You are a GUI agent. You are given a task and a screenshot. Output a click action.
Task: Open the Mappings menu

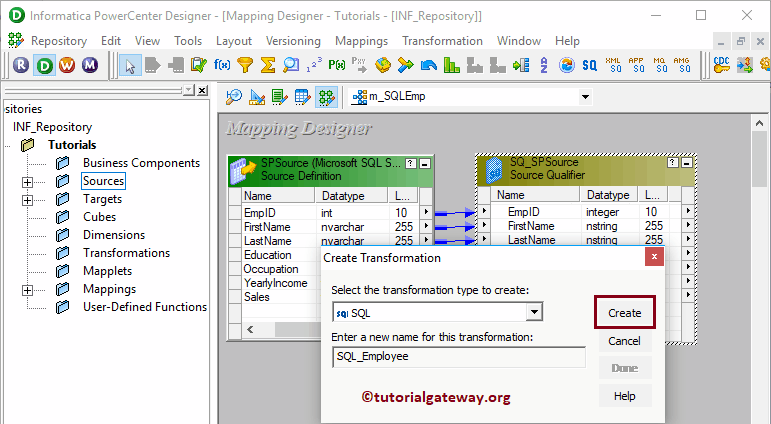(361, 41)
